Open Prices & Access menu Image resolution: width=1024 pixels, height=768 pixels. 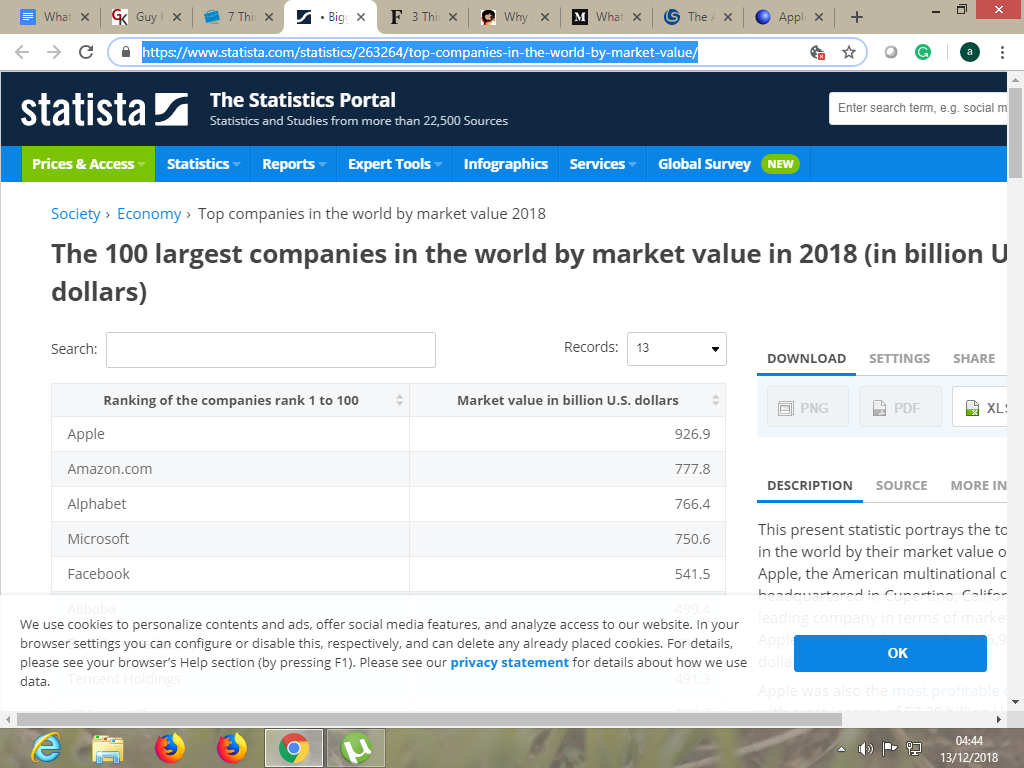(x=89, y=164)
